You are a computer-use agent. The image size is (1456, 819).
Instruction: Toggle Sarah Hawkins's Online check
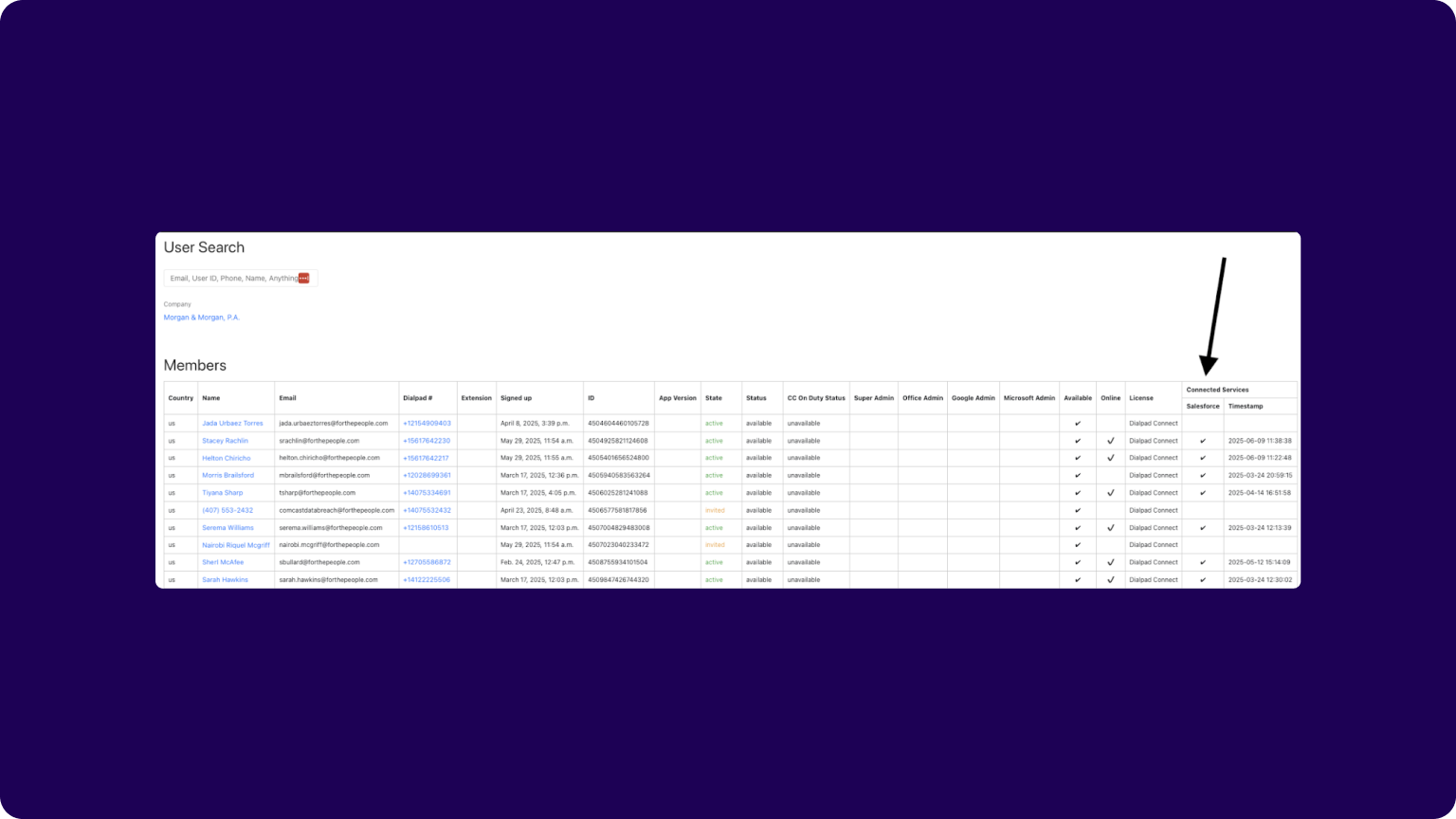click(x=1110, y=579)
